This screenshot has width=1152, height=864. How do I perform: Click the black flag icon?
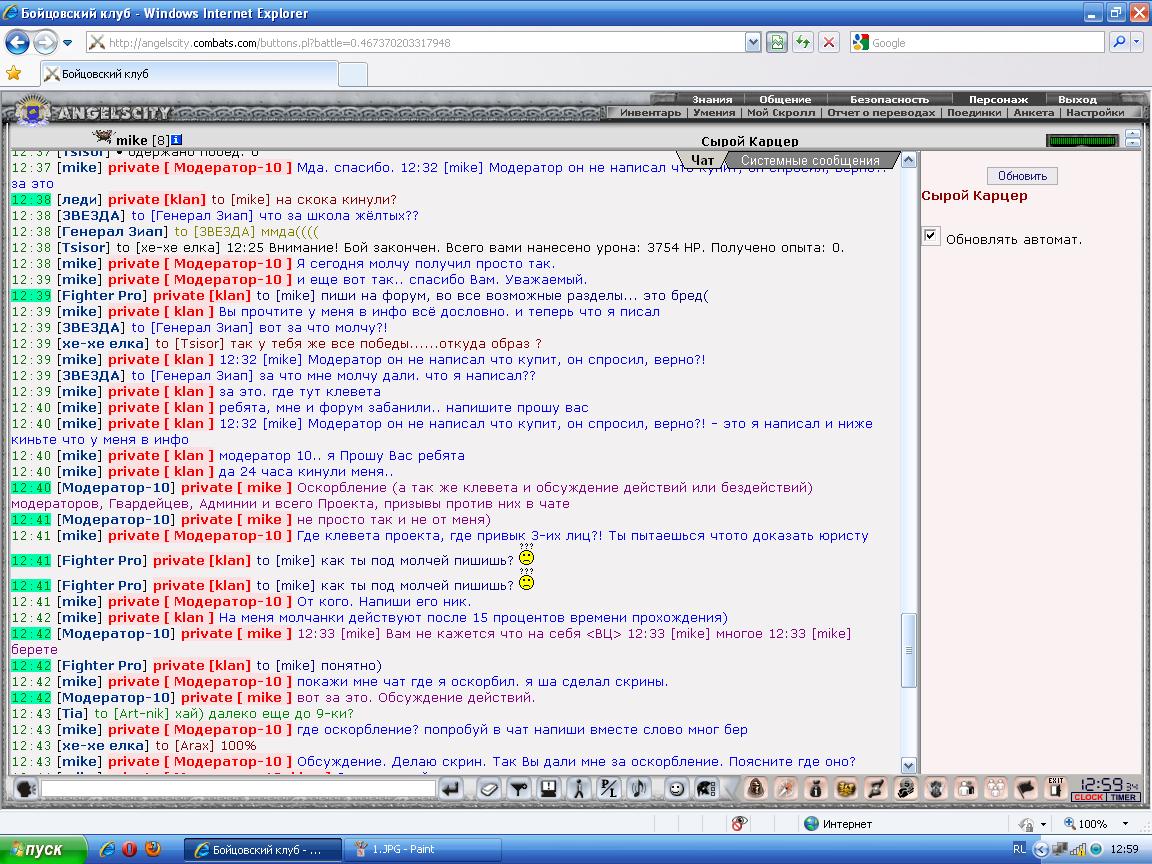(x=1026, y=789)
